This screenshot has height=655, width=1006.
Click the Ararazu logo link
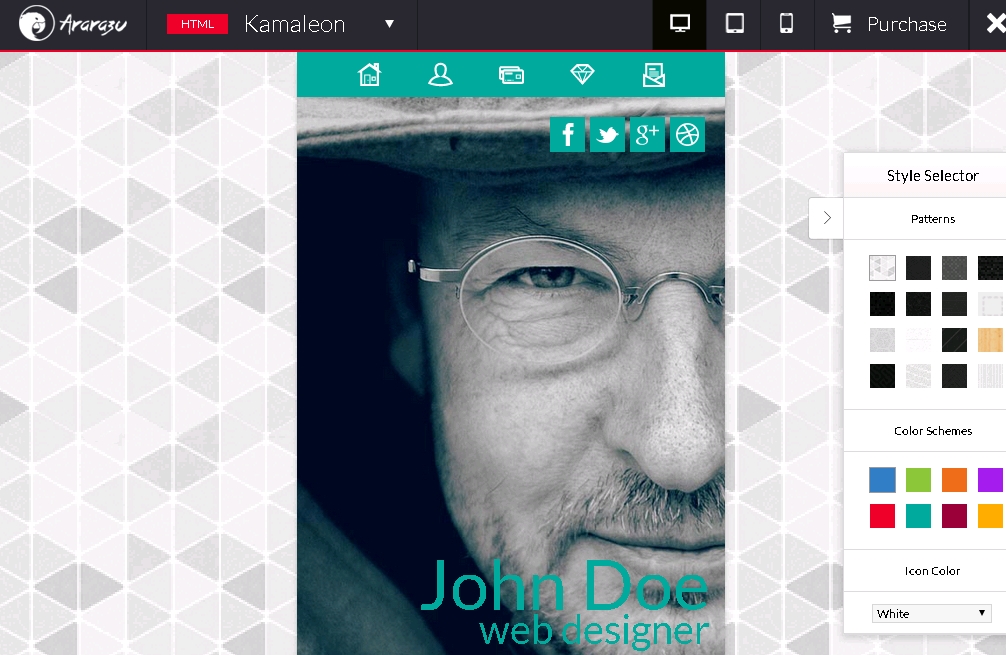coord(72,24)
